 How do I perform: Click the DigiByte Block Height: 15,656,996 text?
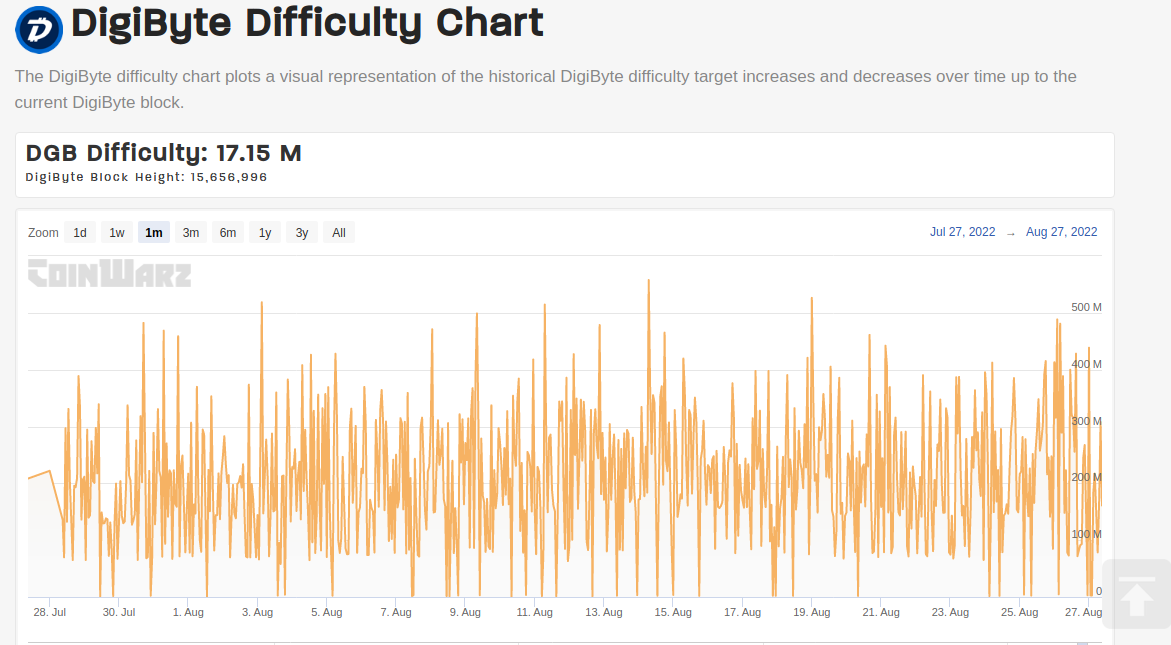[x=146, y=178]
